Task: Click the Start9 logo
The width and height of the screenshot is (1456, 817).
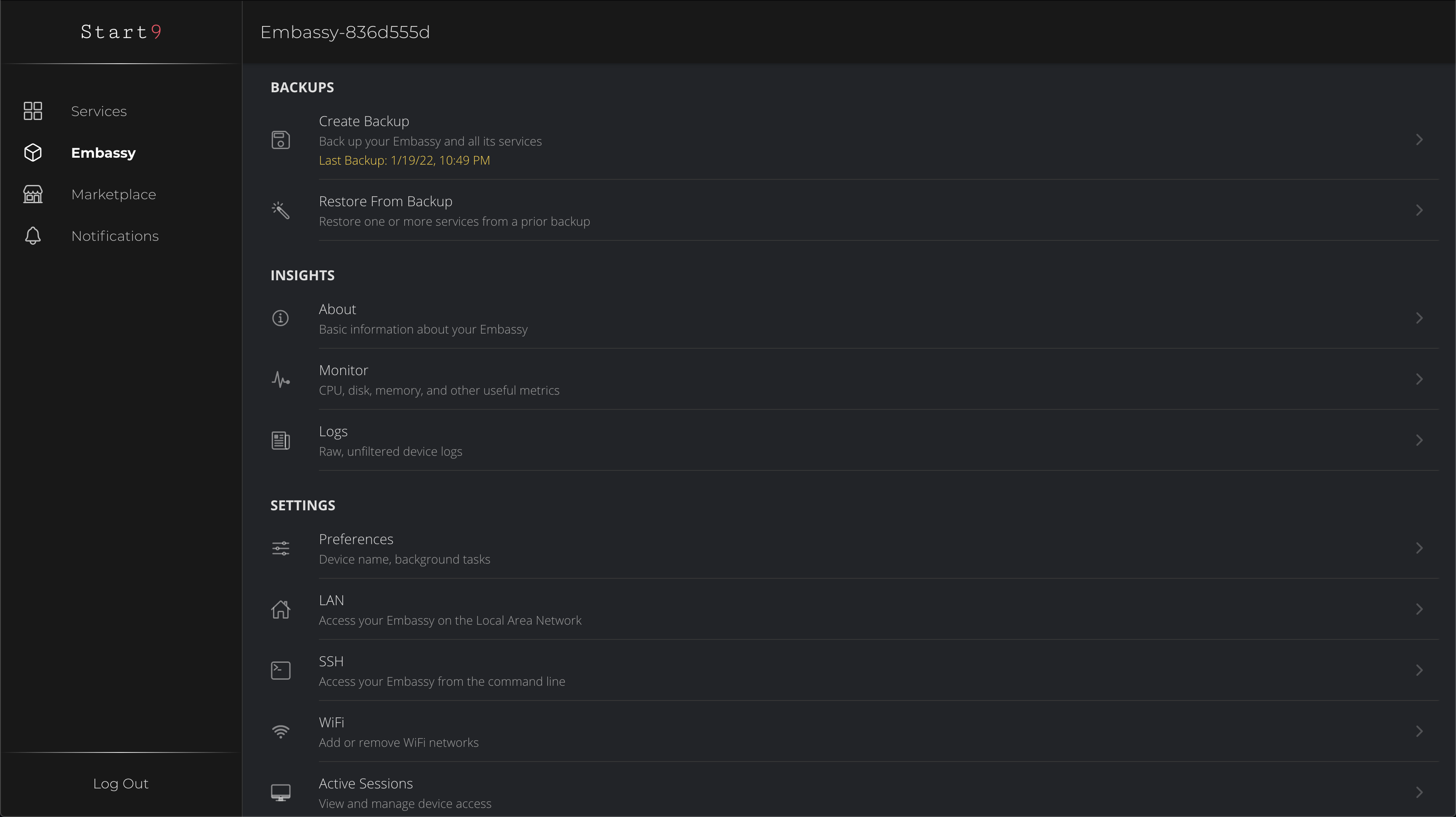Action: (121, 32)
